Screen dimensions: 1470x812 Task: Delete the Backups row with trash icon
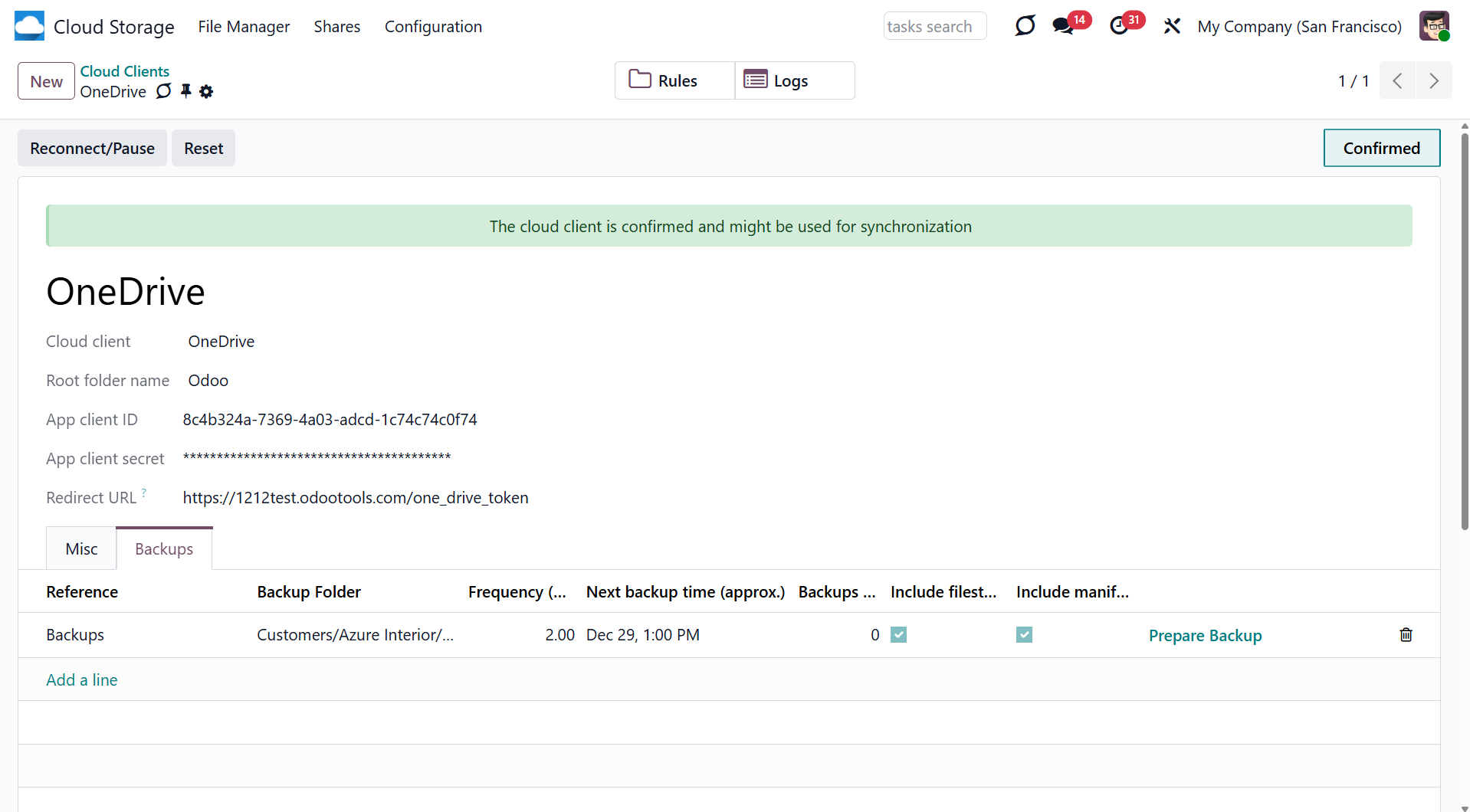[1406, 635]
